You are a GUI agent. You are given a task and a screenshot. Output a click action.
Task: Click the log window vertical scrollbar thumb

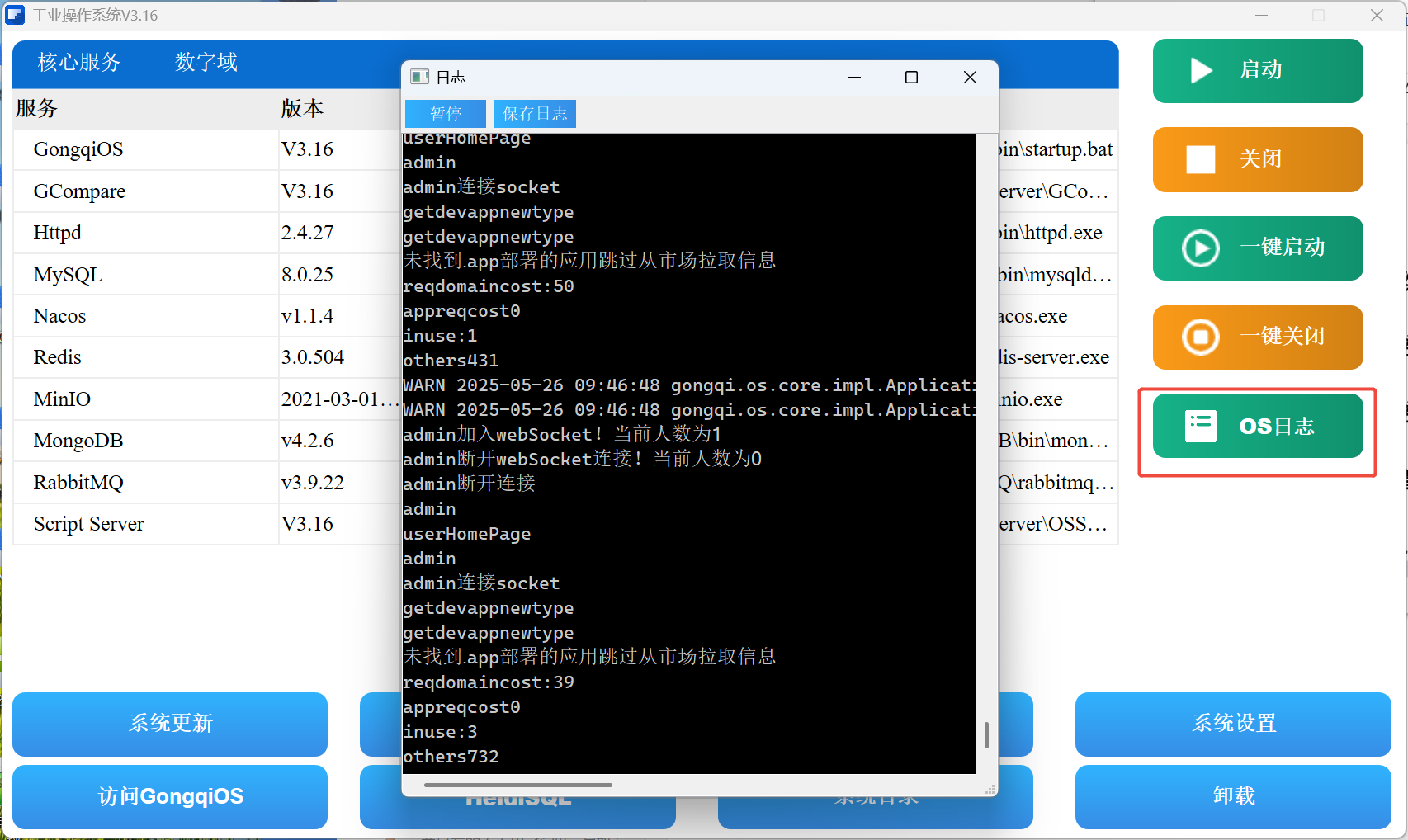tap(986, 734)
